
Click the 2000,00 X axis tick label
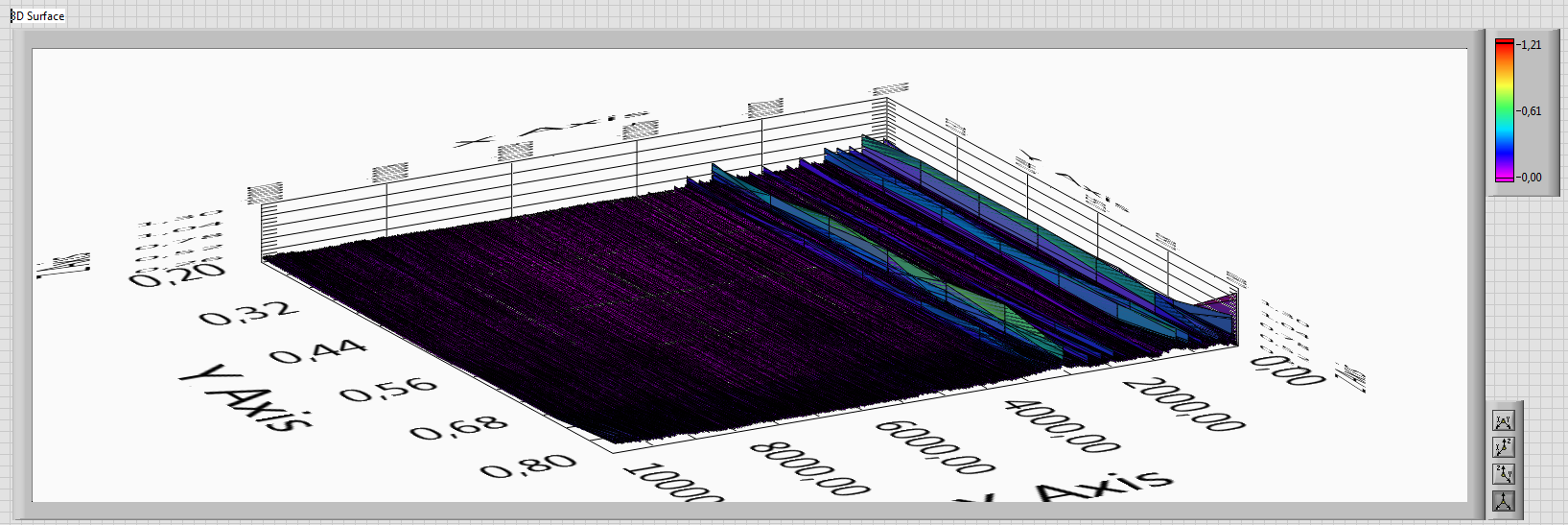[x=1185, y=403]
